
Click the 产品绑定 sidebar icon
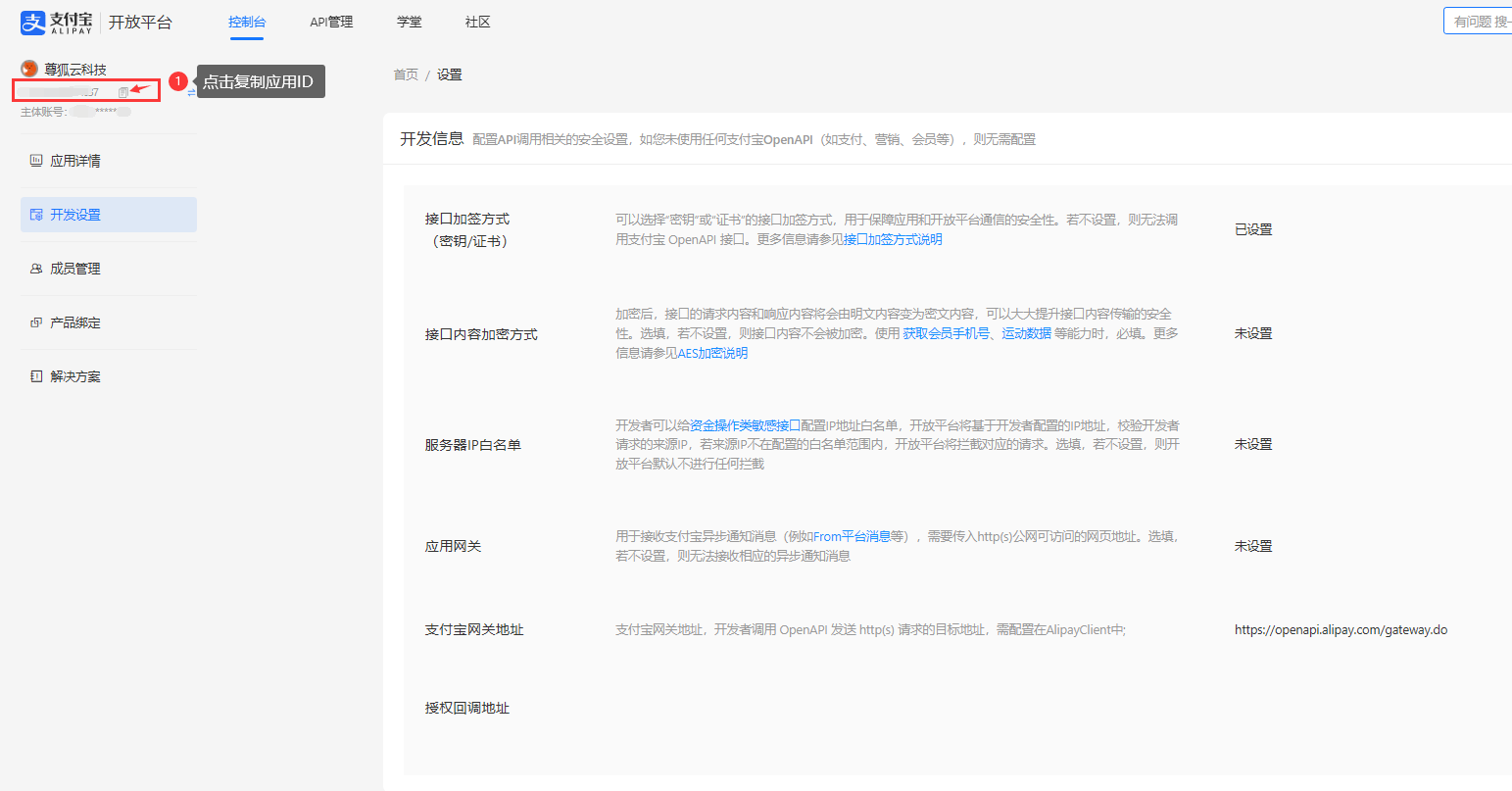point(36,322)
